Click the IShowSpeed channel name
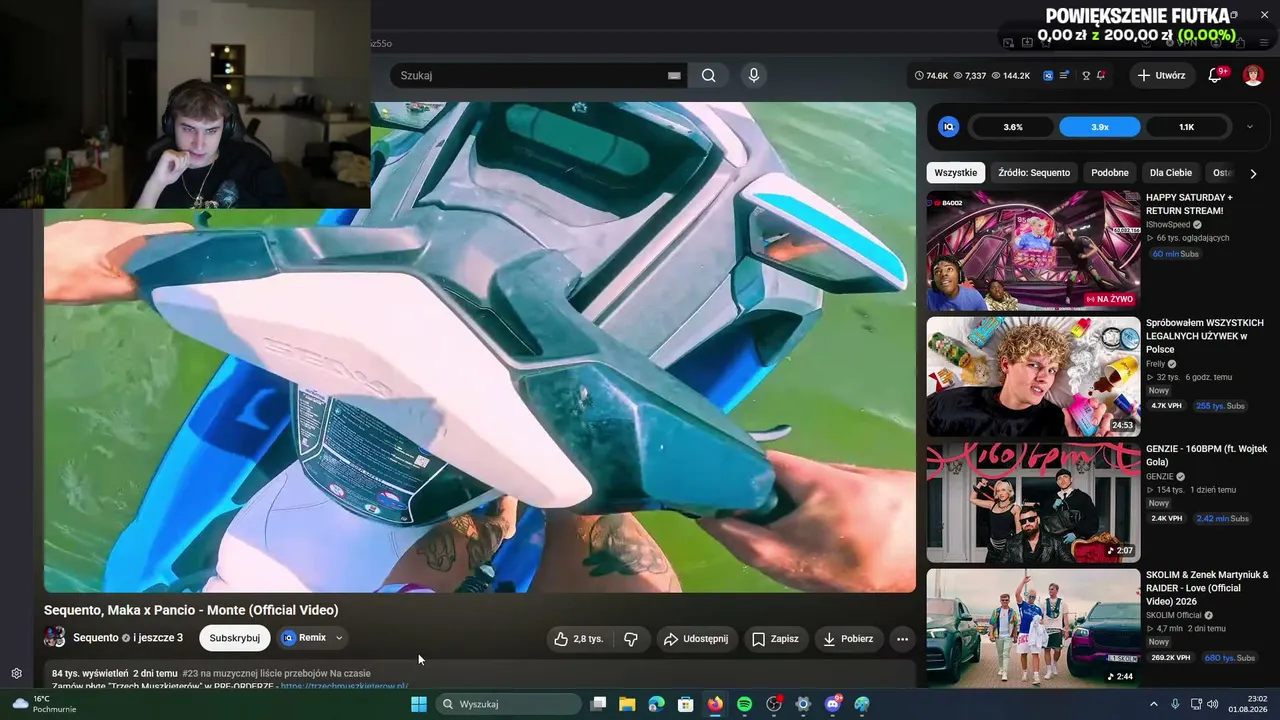Image resolution: width=1280 pixels, height=720 pixels. (1168, 225)
